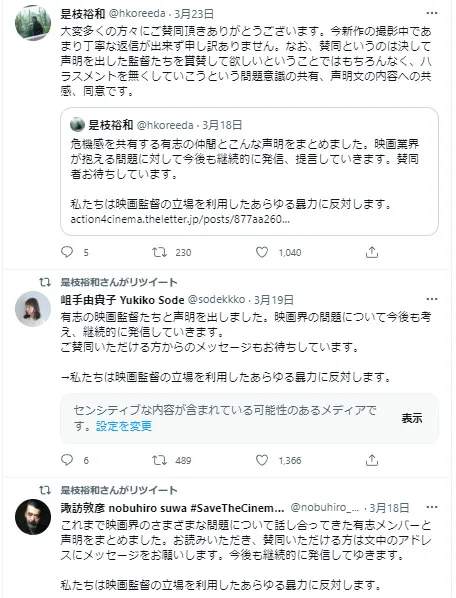456x598 pixels.
Task: Retweet the tweet with 230 retweets
Action: tap(159, 252)
